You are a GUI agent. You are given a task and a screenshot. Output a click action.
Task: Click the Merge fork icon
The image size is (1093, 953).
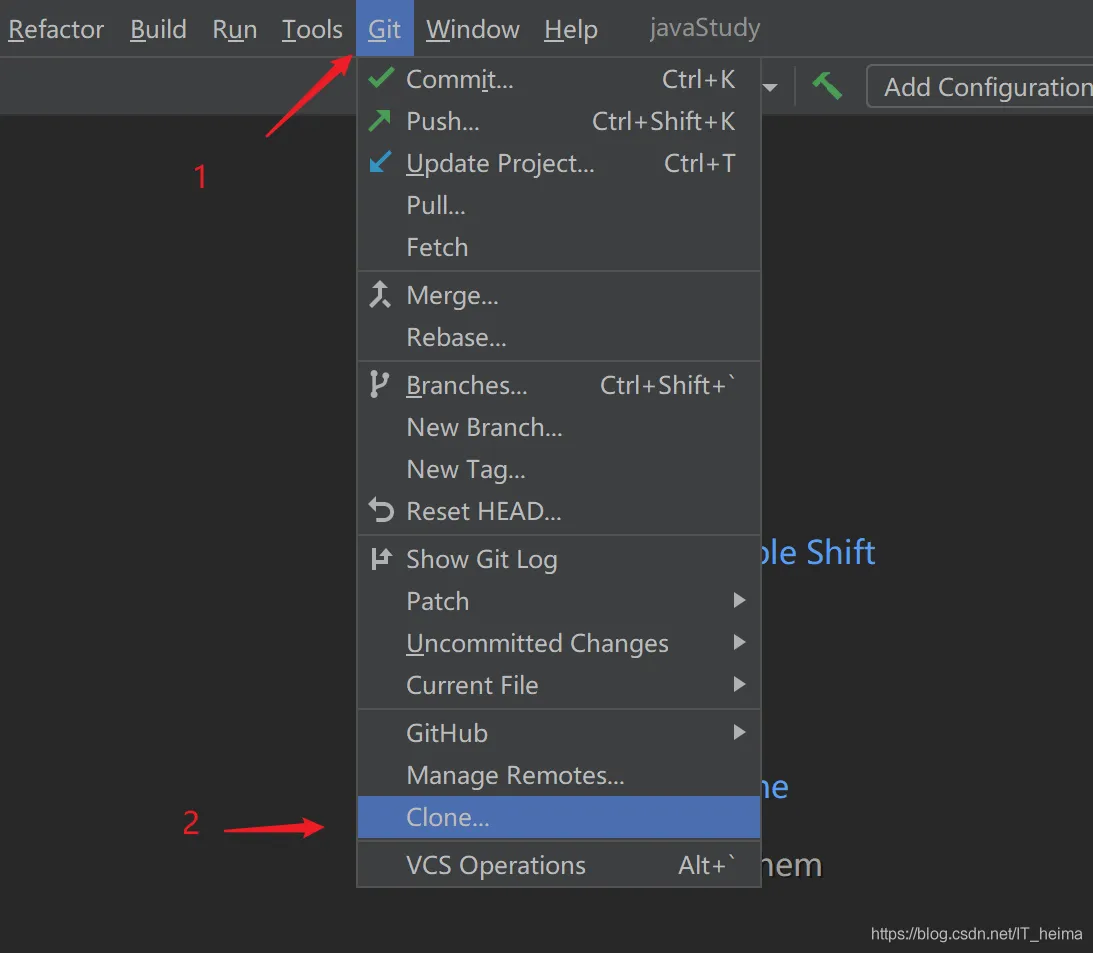point(380,295)
